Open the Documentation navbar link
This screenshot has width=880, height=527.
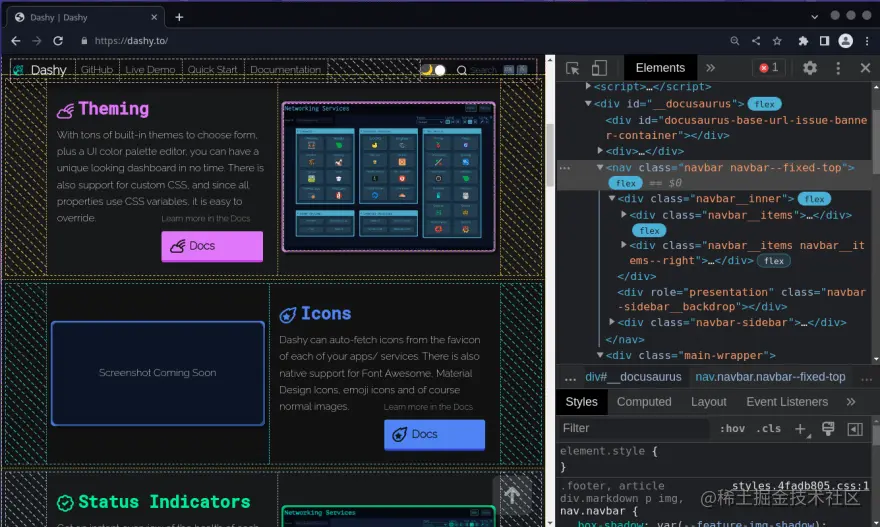point(285,70)
